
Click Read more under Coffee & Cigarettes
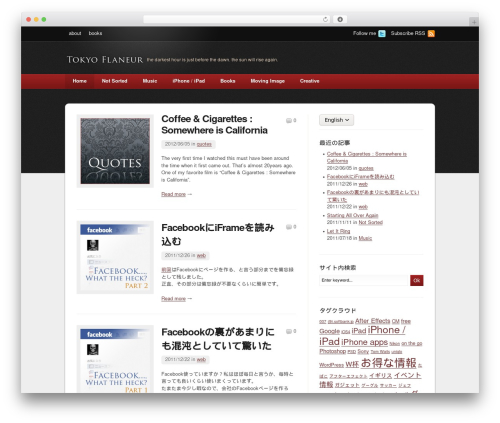[x=173, y=194]
